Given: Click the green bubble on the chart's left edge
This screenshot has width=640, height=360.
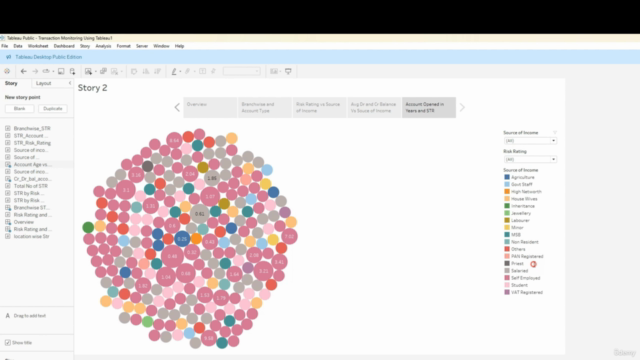Looking at the screenshot, I should tap(88, 227).
